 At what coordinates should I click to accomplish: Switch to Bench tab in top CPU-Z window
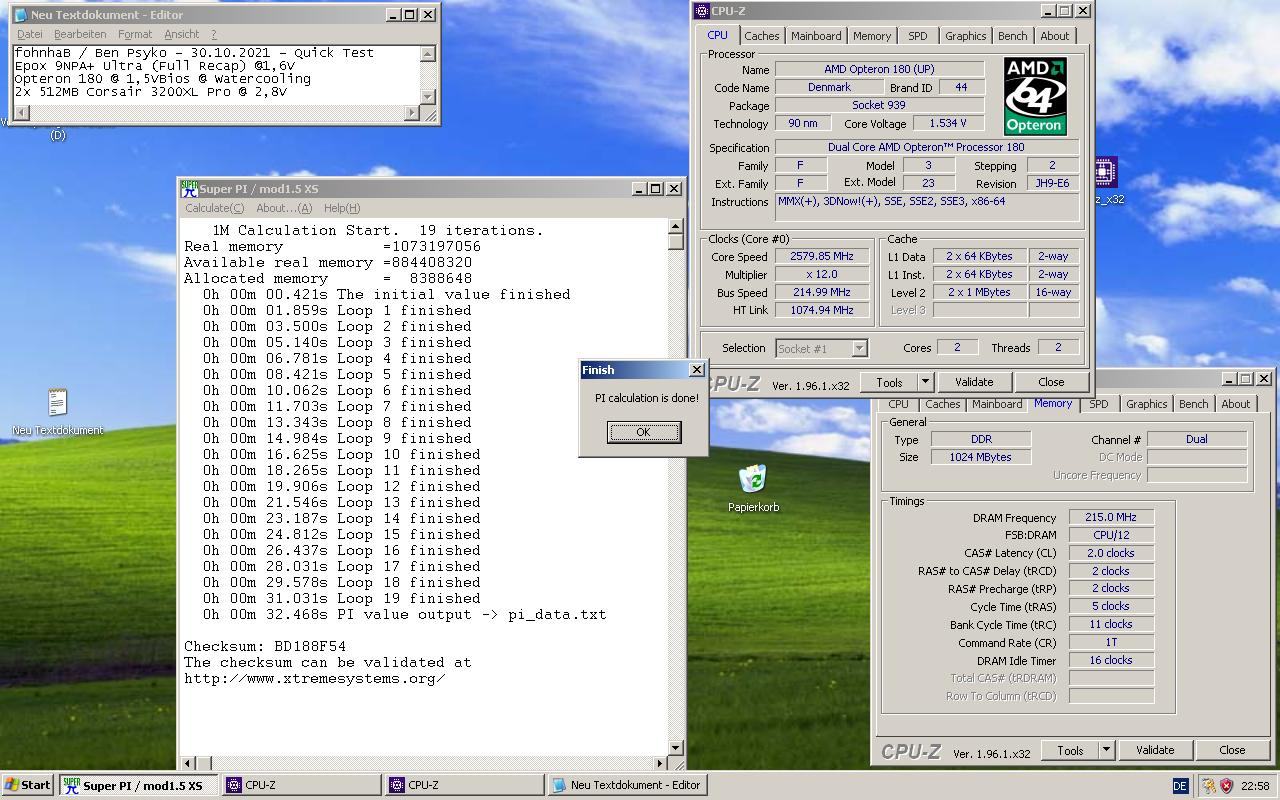tap(1012, 35)
